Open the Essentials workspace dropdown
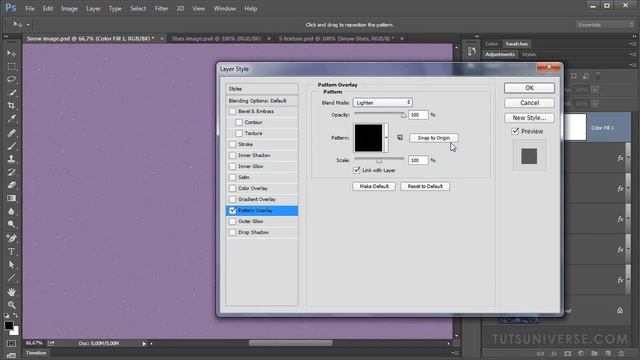 pyautogui.click(x=605, y=25)
